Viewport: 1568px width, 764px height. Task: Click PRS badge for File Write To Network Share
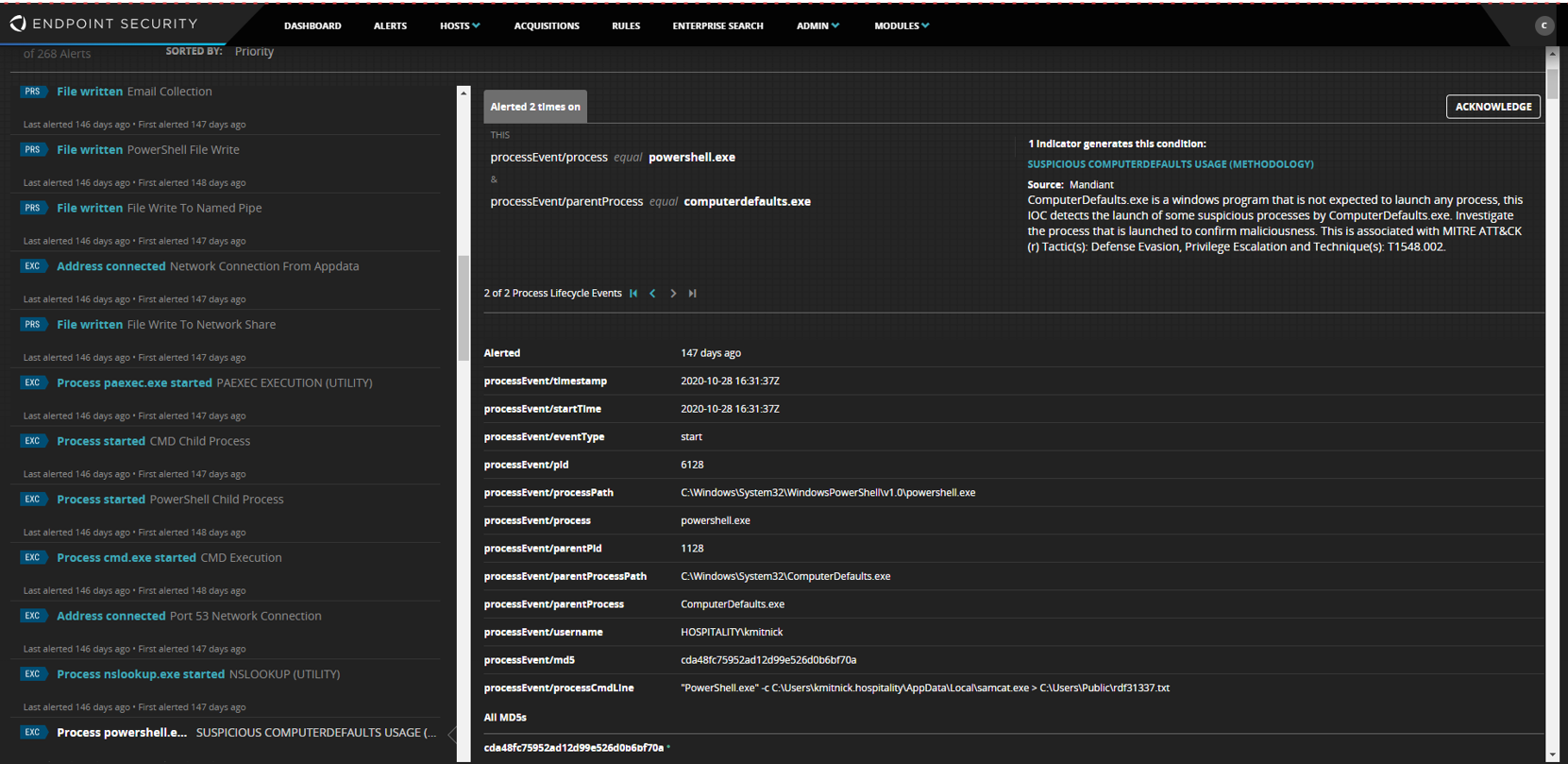tap(33, 325)
